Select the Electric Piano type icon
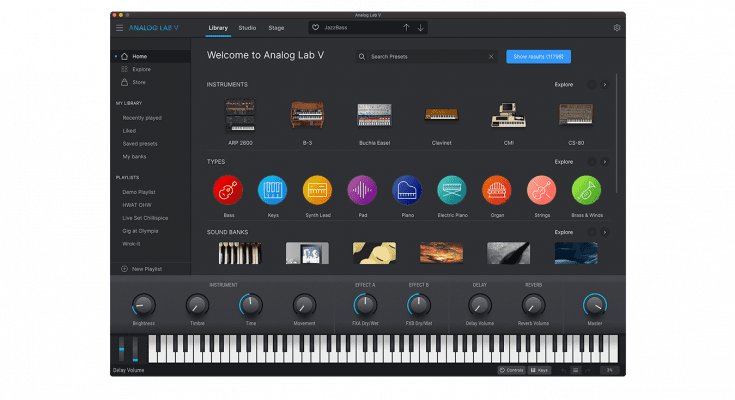Screen dimensions: 735x400 452,189
